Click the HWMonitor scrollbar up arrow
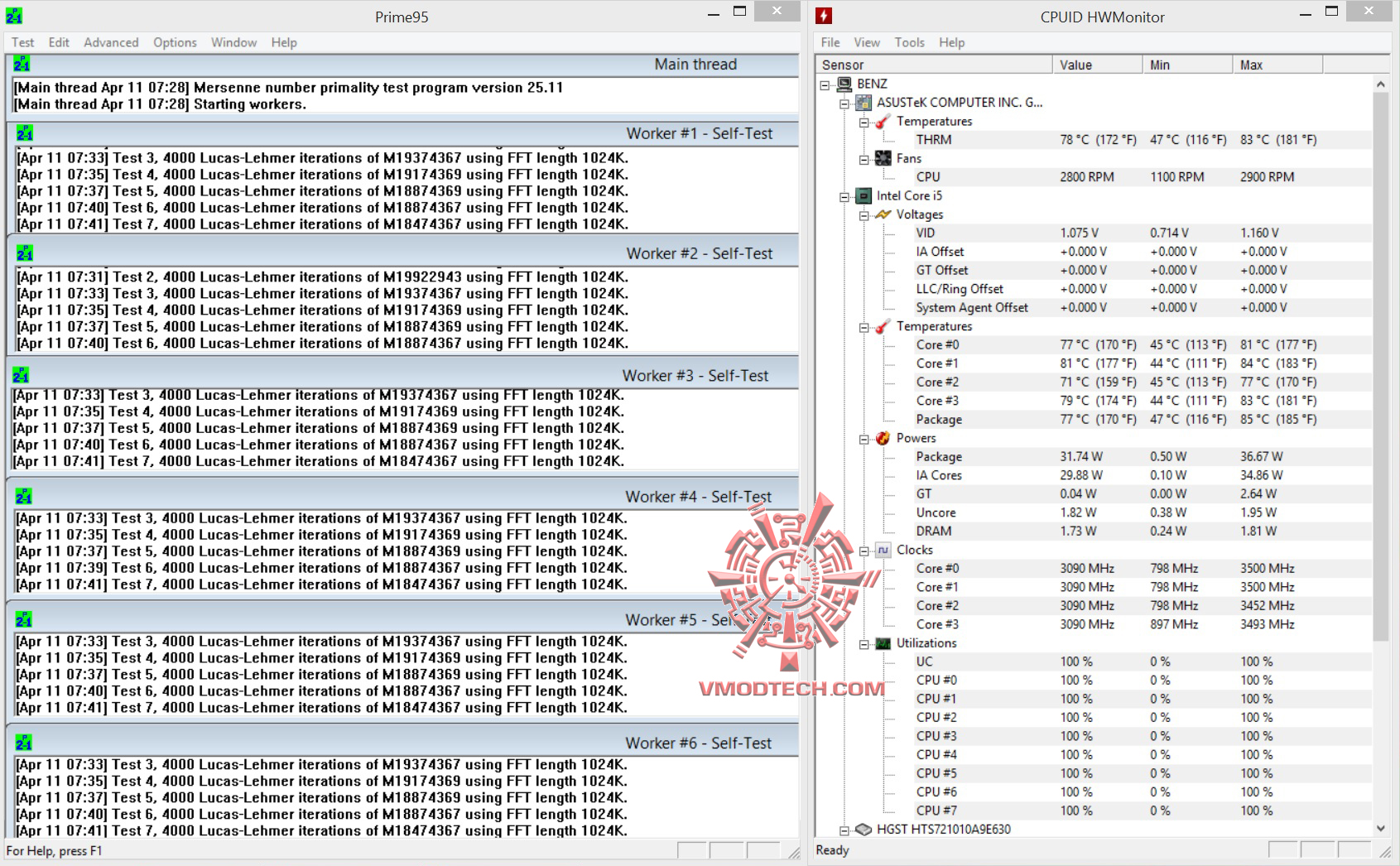 pos(1380,84)
